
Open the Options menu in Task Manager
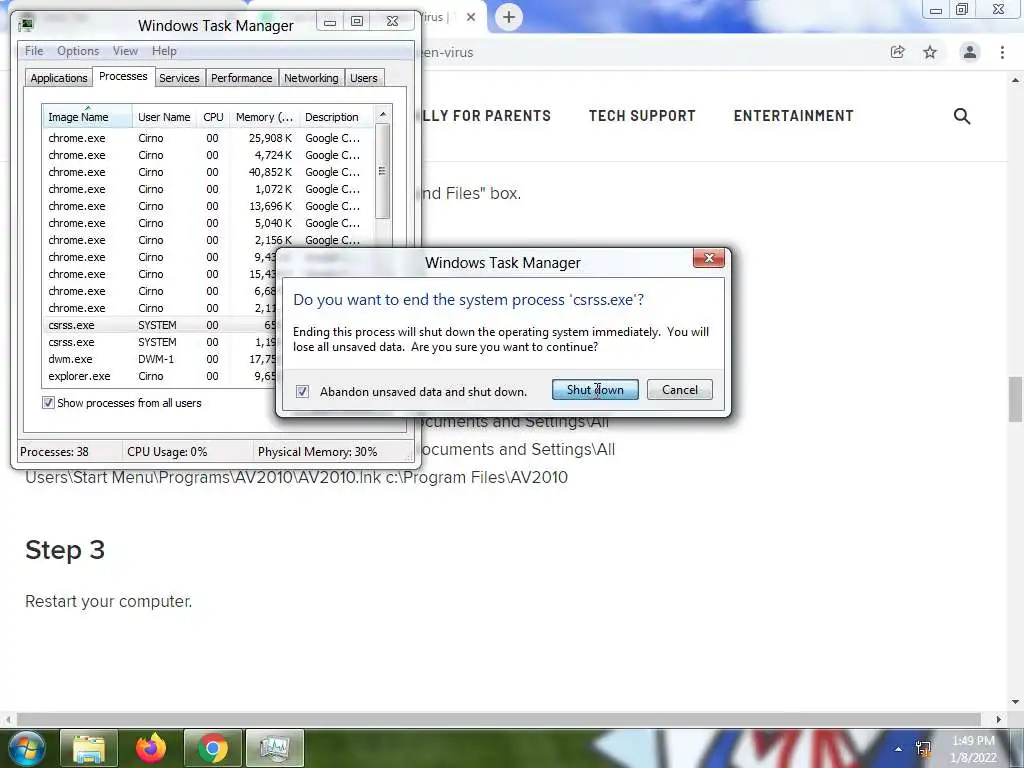(x=78, y=51)
